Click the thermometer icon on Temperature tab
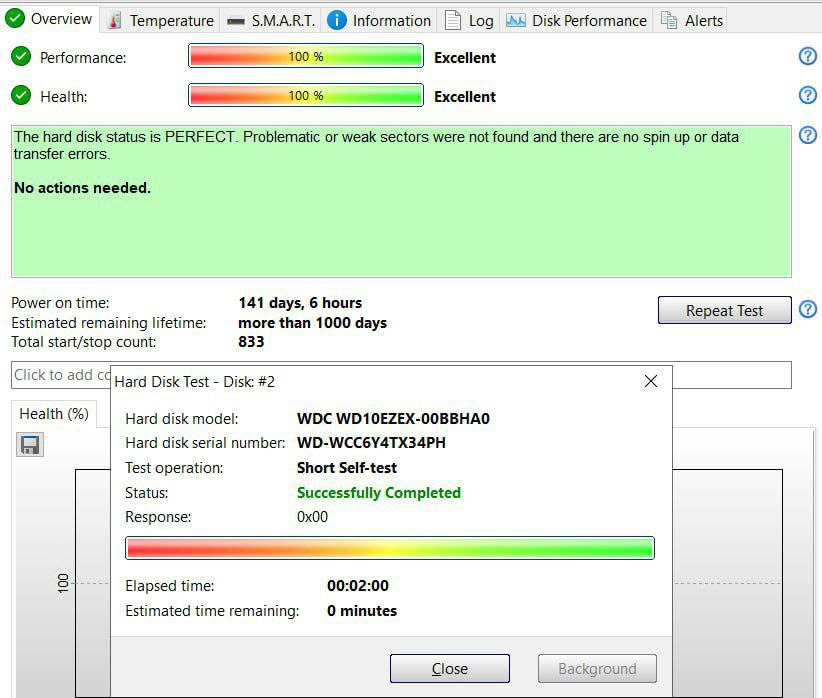822x698 pixels. coord(115,20)
